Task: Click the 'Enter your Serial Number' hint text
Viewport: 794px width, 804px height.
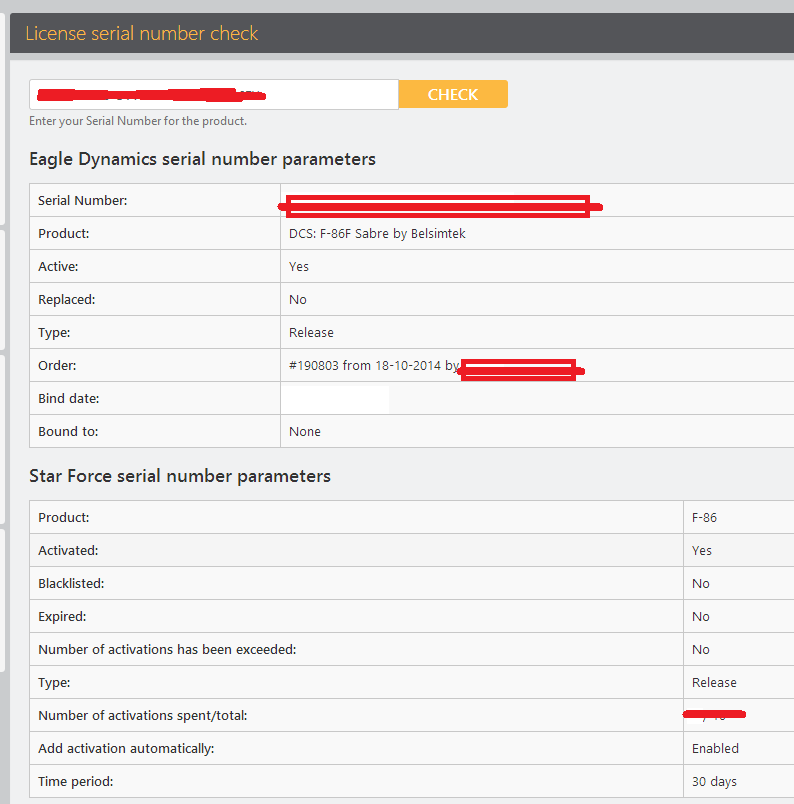Action: point(138,121)
